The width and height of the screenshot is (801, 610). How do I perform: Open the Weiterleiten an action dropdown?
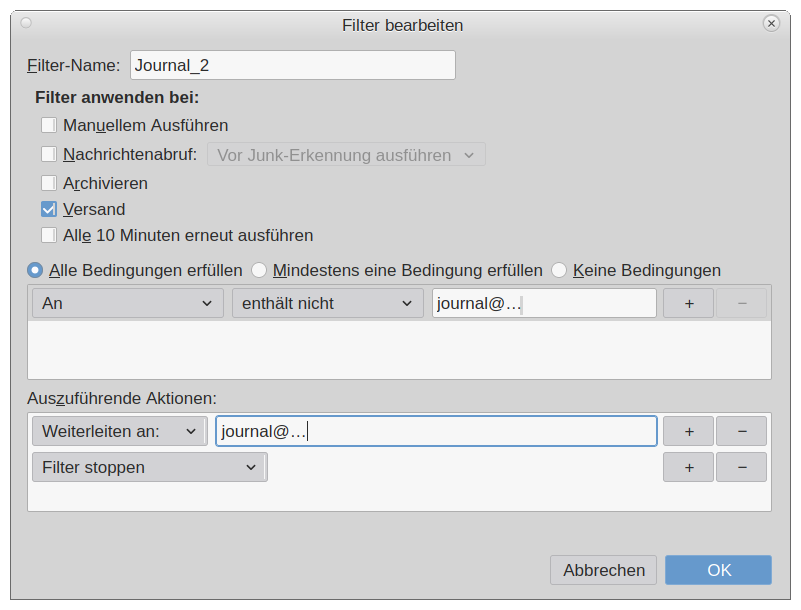pyautogui.click(x=120, y=431)
